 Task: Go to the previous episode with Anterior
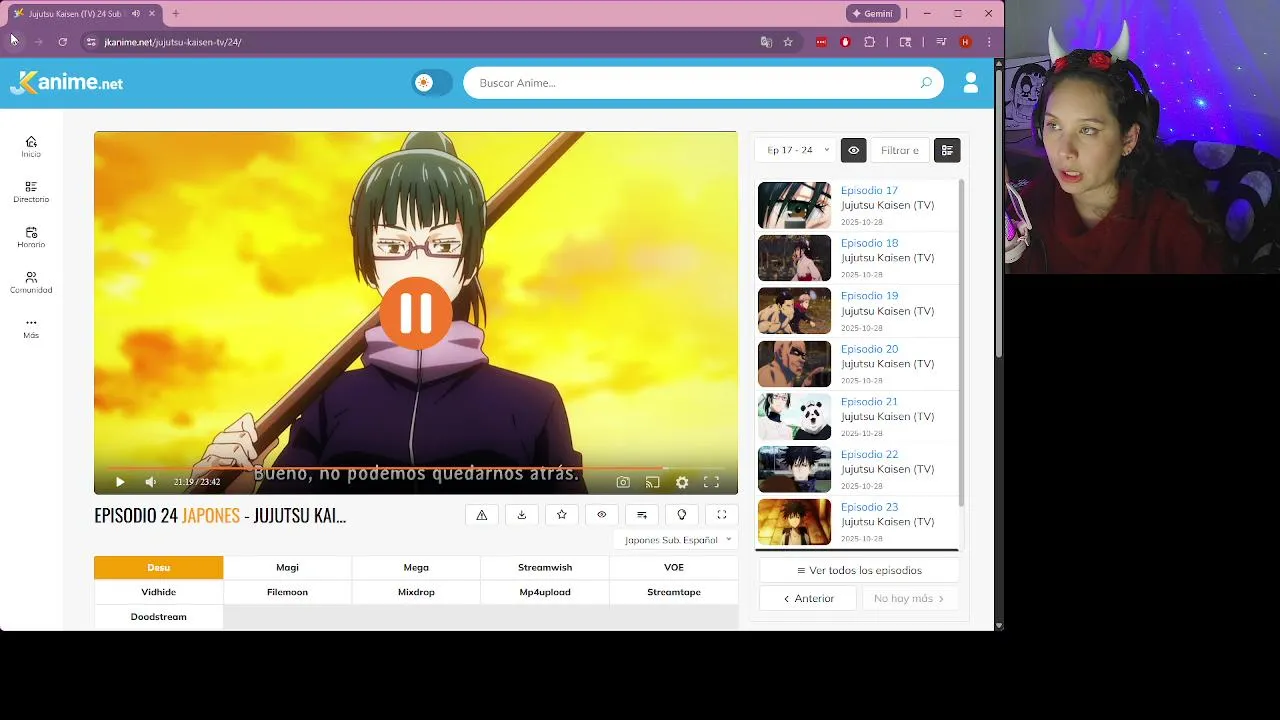pyautogui.click(x=808, y=598)
